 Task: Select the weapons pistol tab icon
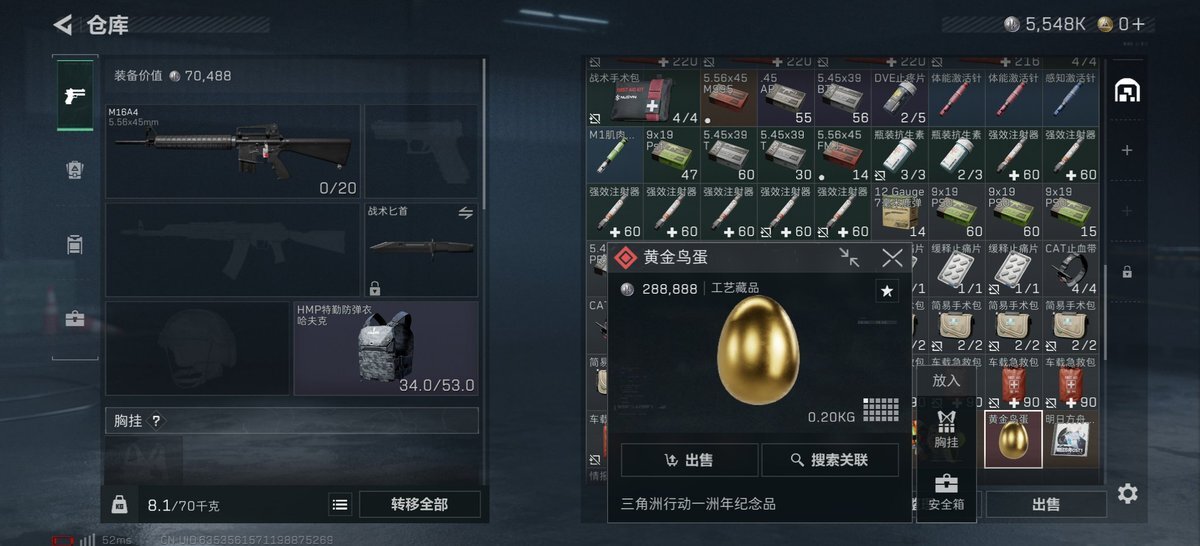(75, 96)
